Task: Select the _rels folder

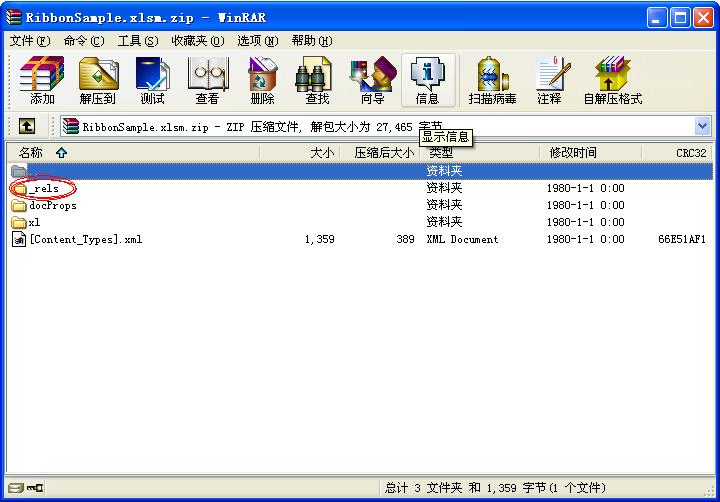Action: click(44, 188)
